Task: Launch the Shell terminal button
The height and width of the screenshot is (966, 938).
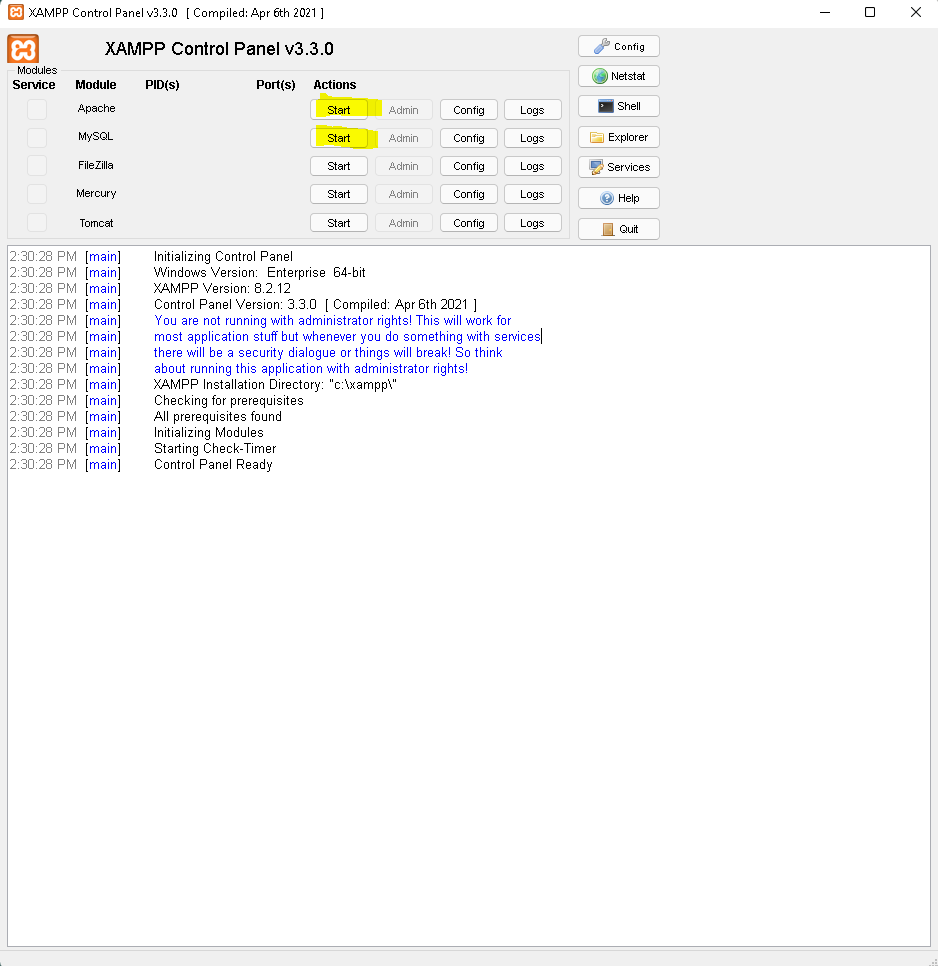Action: pos(618,106)
